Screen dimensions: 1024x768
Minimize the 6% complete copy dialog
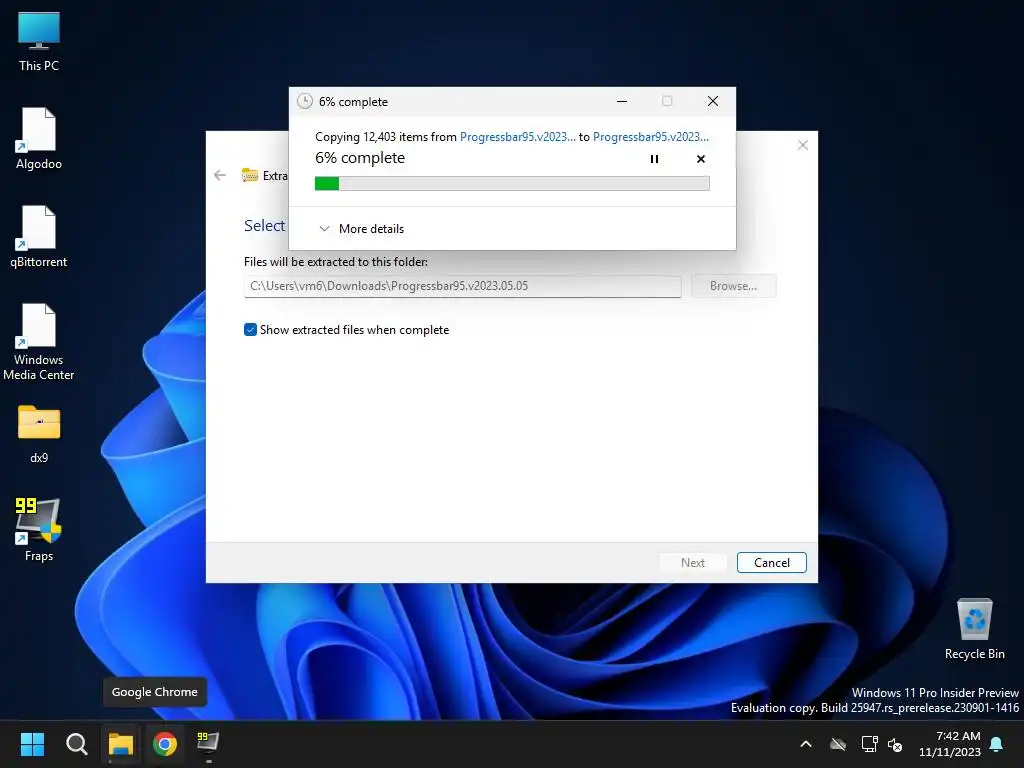(x=622, y=101)
